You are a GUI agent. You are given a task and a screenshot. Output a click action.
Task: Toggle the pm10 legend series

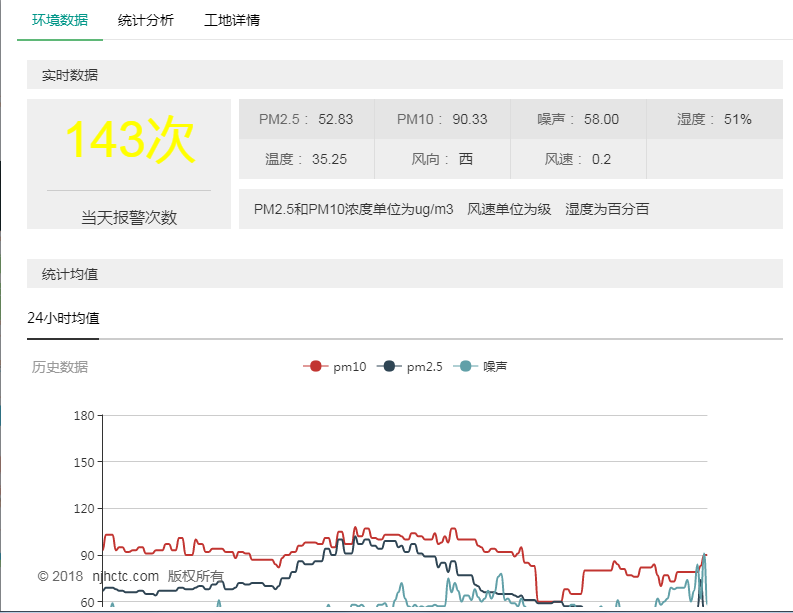335,367
